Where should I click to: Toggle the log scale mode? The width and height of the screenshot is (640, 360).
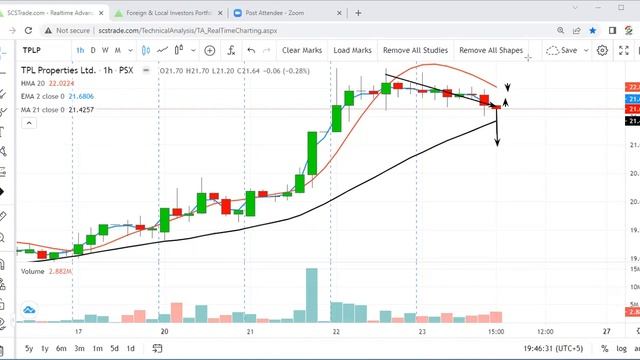(x=621, y=349)
